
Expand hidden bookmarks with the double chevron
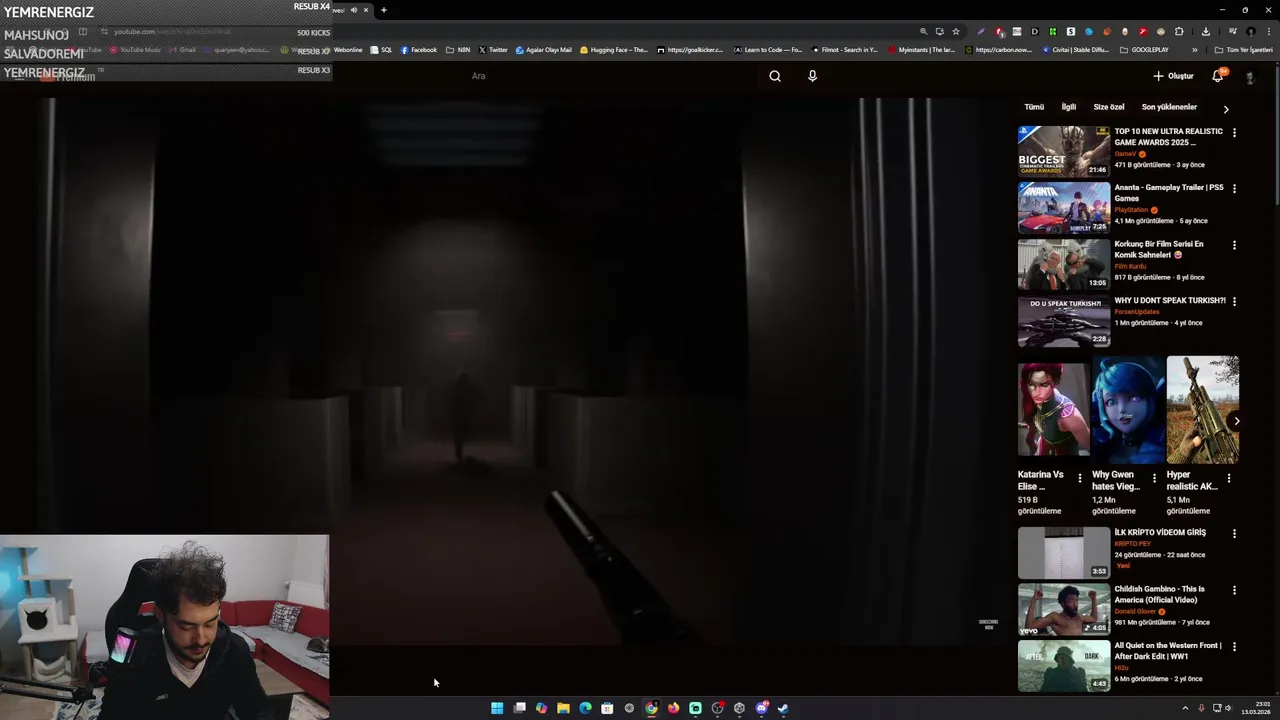click(x=1194, y=50)
